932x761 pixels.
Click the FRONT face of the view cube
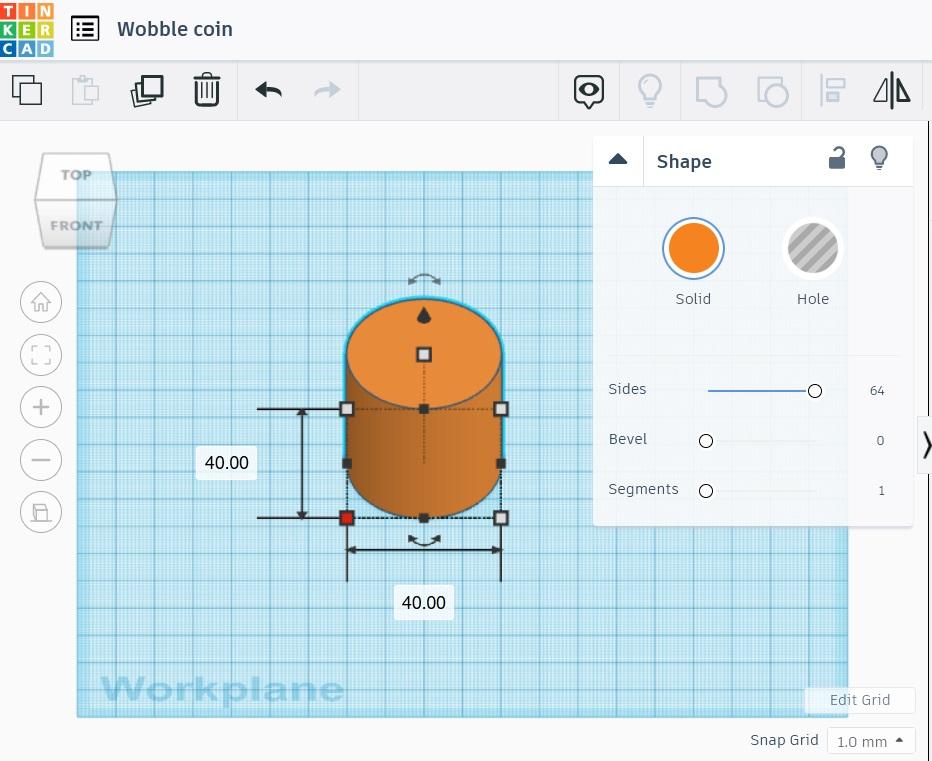click(76, 225)
